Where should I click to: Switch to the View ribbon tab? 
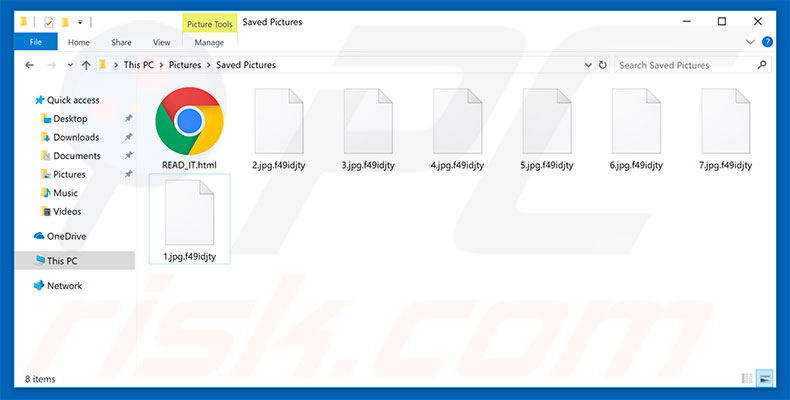(x=161, y=42)
